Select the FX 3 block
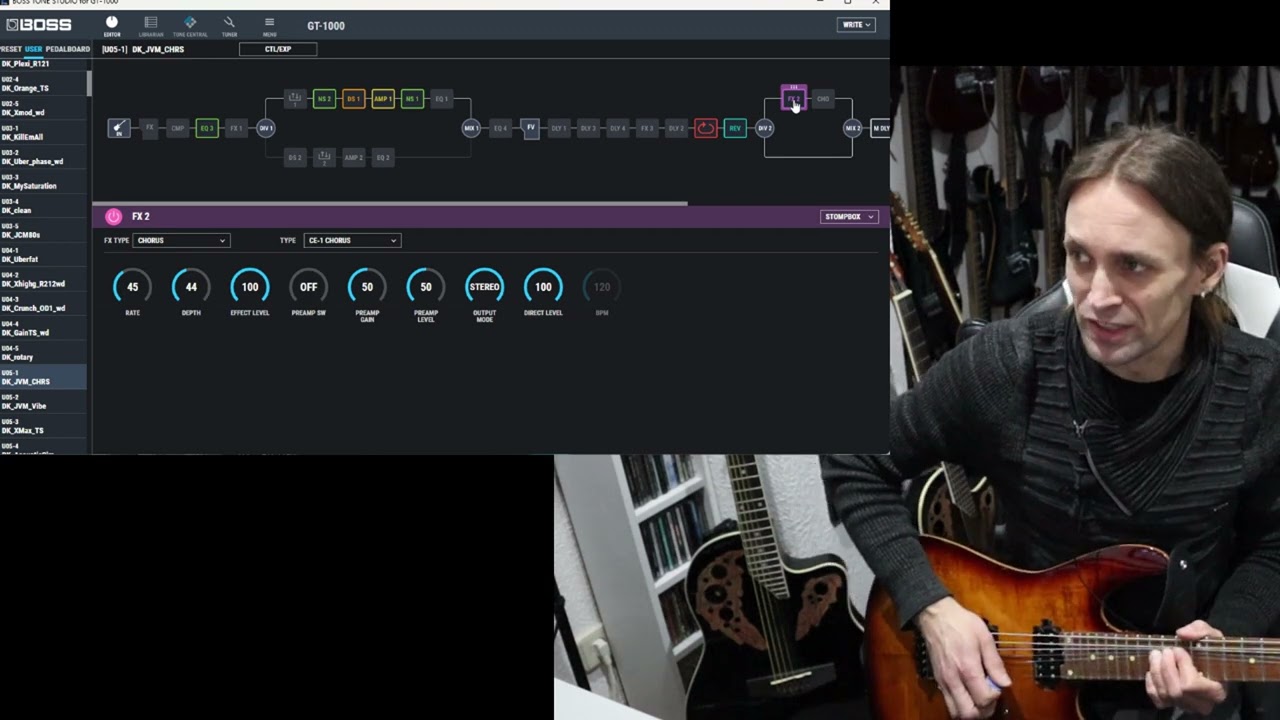The height and width of the screenshot is (720, 1280). tap(647, 128)
